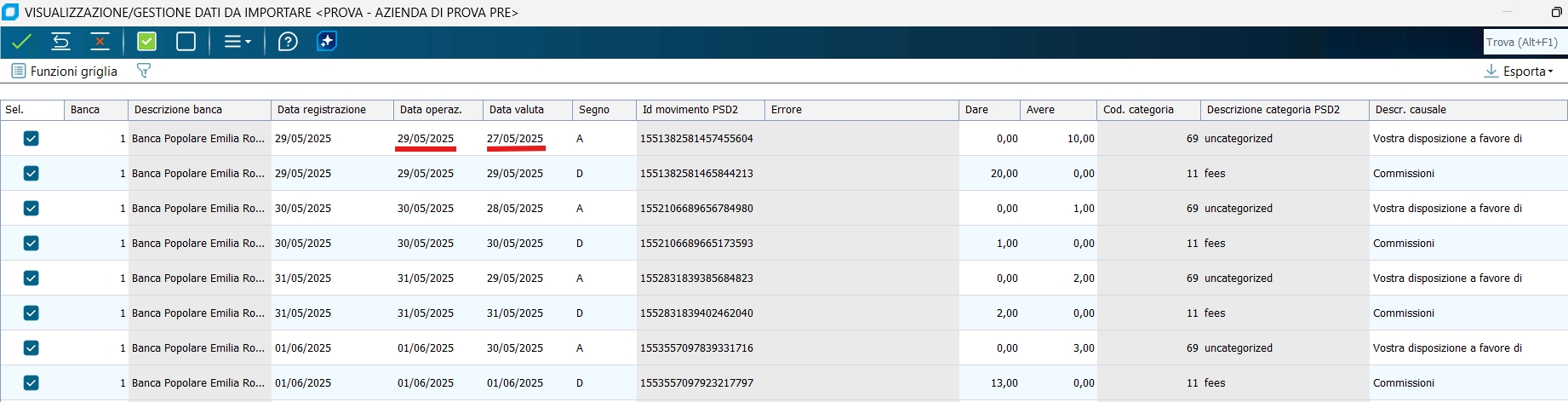Deselect the last row dated 01/06/2025 with Dare 13,00
Viewport: 1568px width, 402px height.
point(31,382)
